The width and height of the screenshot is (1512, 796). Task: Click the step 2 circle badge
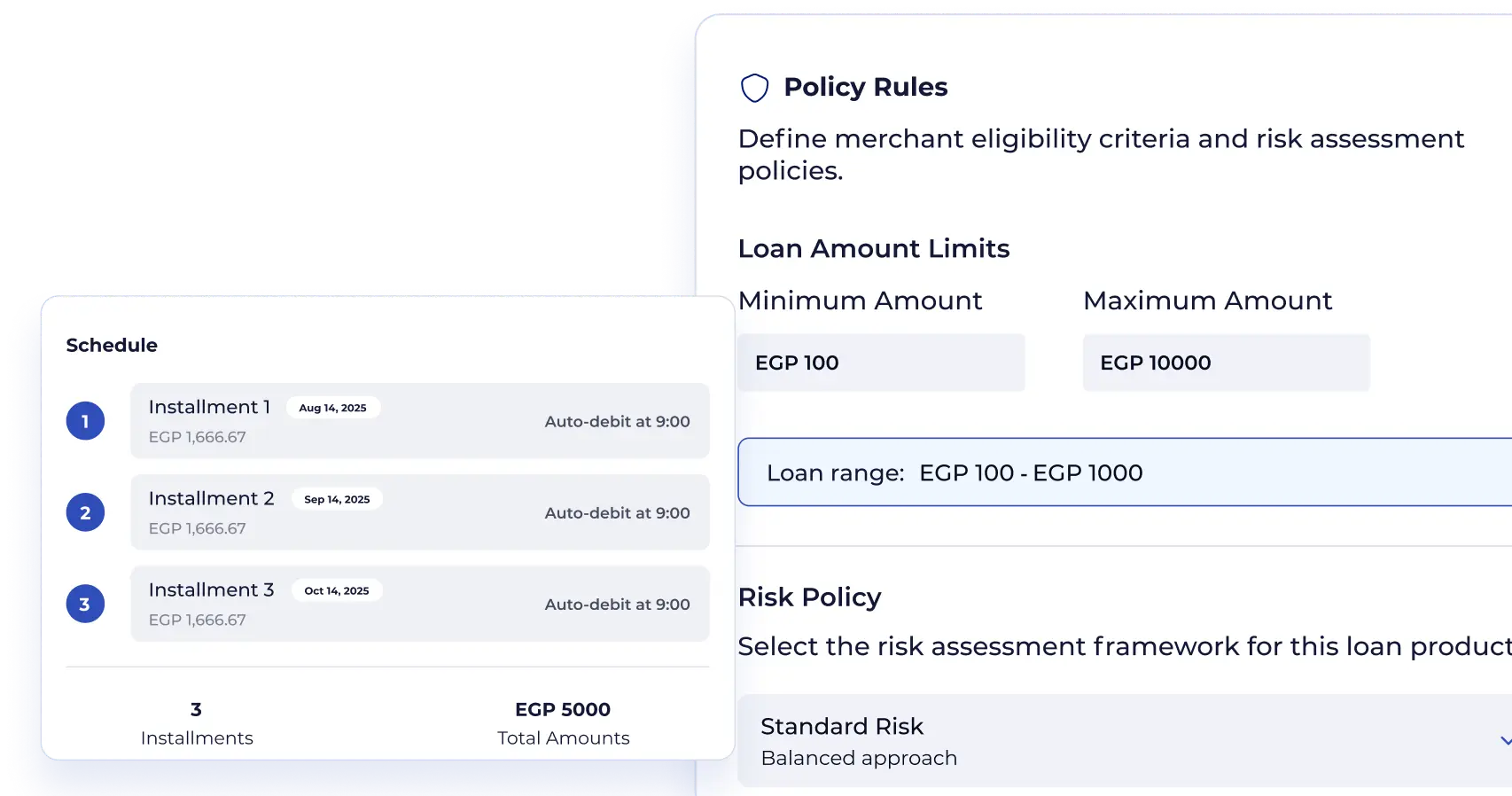coord(85,512)
